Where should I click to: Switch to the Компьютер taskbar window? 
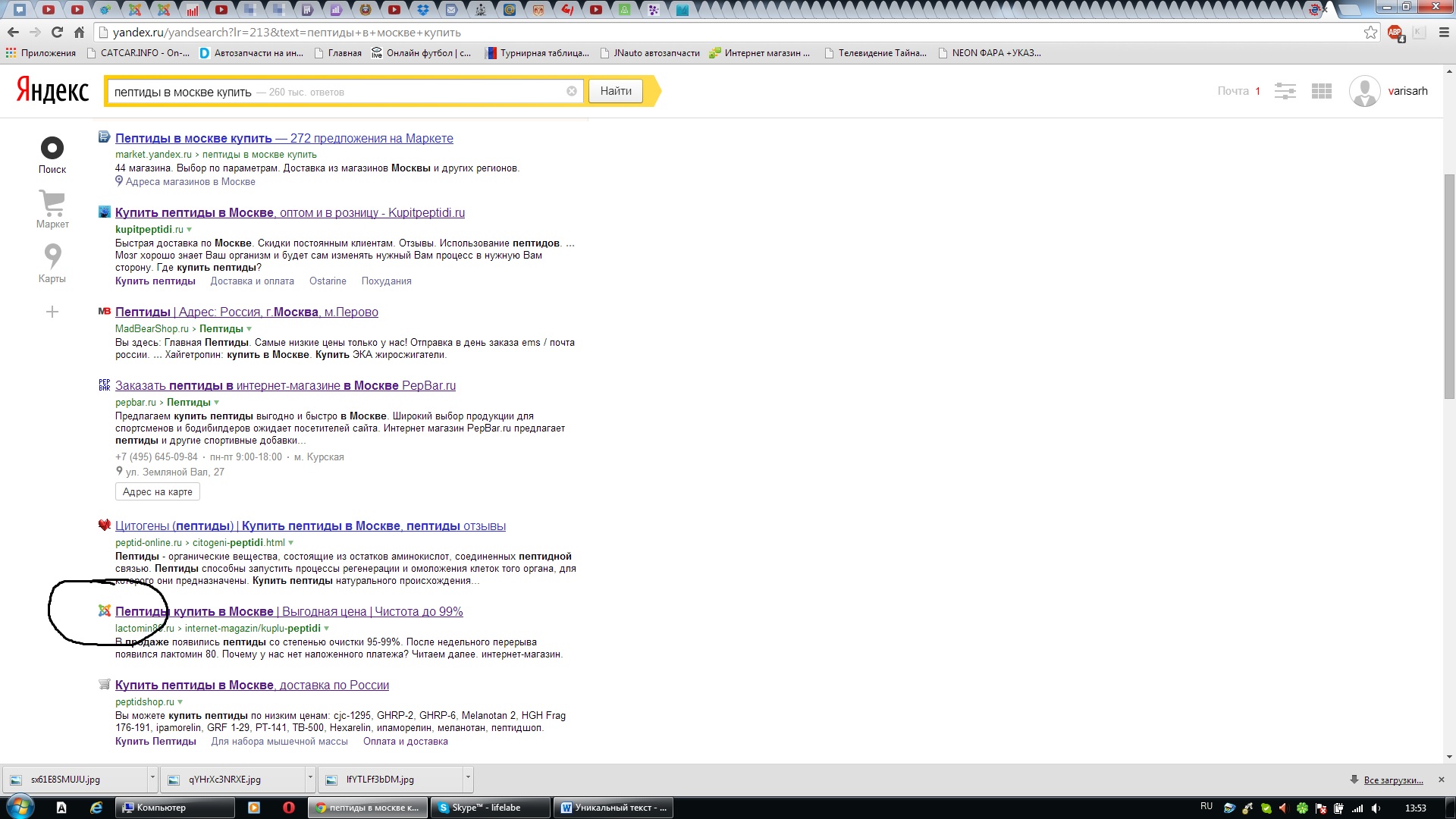pos(174,808)
